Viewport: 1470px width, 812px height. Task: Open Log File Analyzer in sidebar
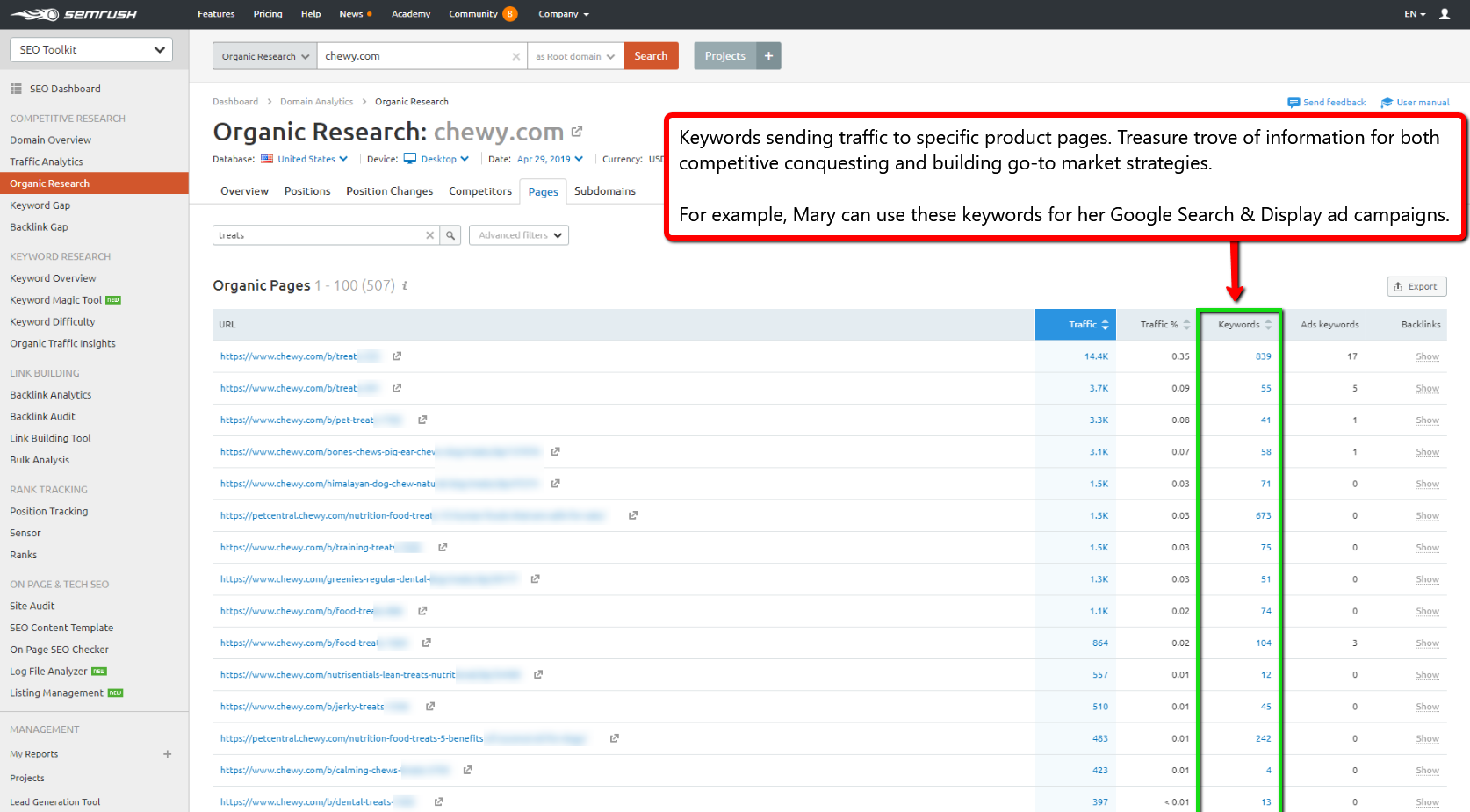click(48, 672)
